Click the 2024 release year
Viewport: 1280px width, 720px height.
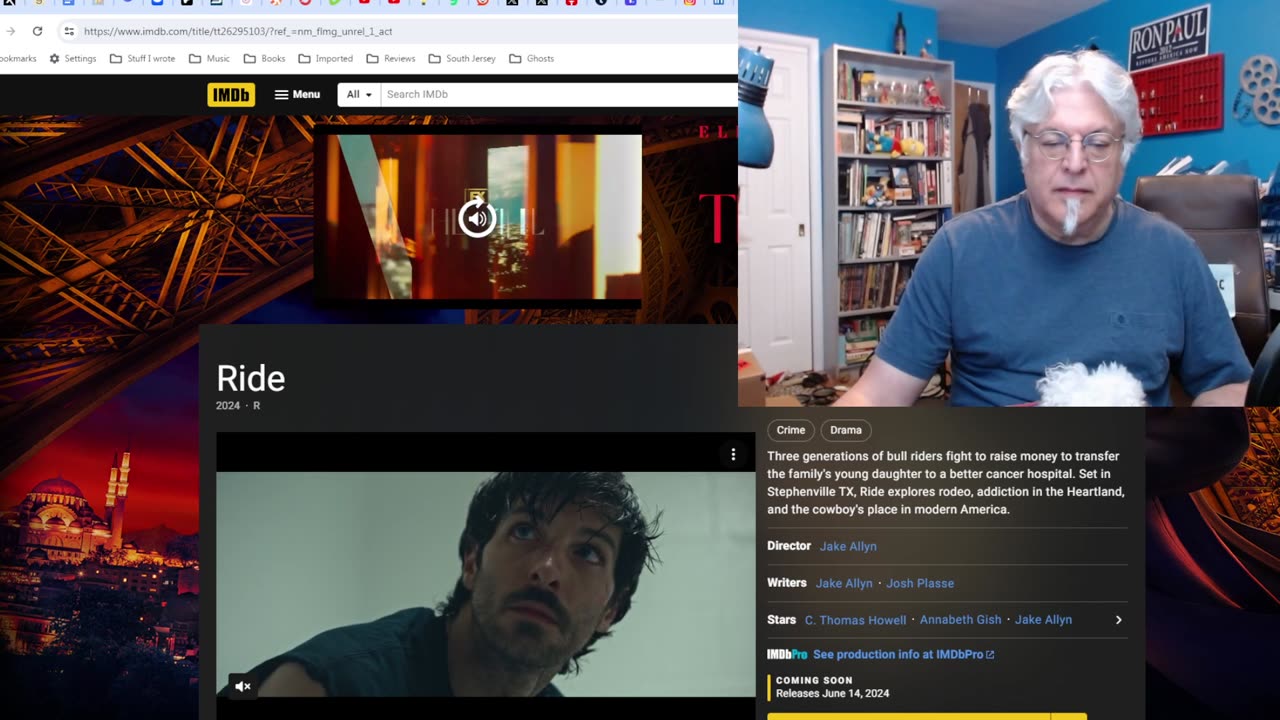pos(228,406)
